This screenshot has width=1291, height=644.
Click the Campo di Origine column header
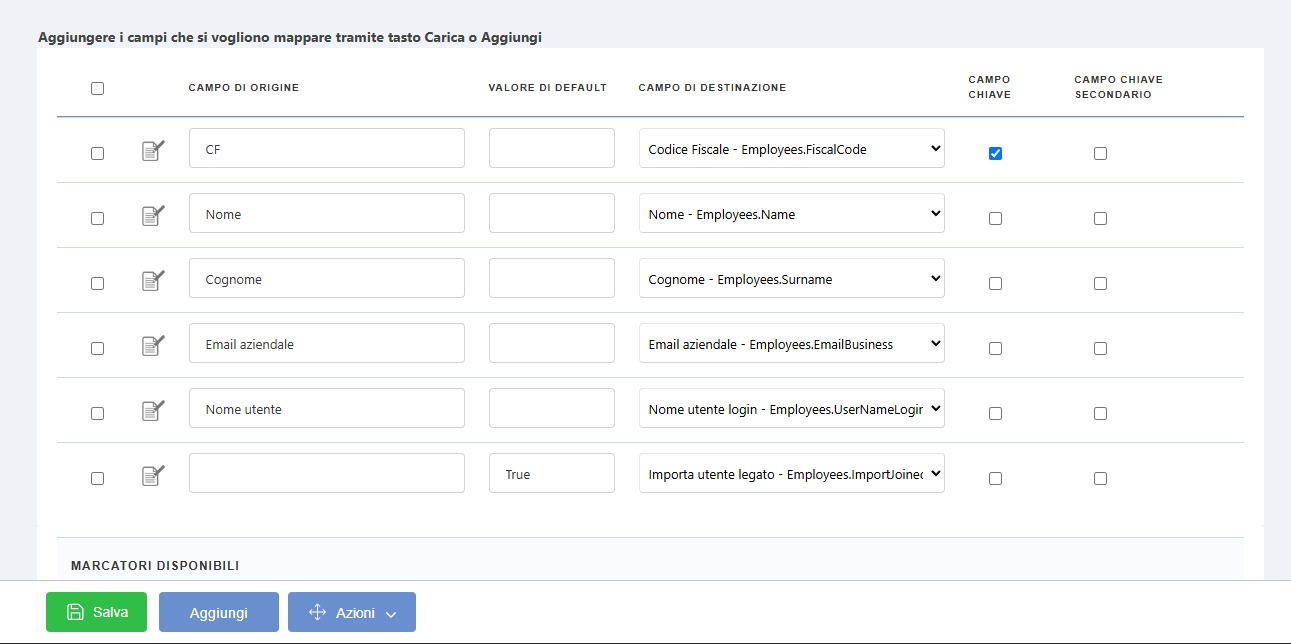[x=244, y=88]
